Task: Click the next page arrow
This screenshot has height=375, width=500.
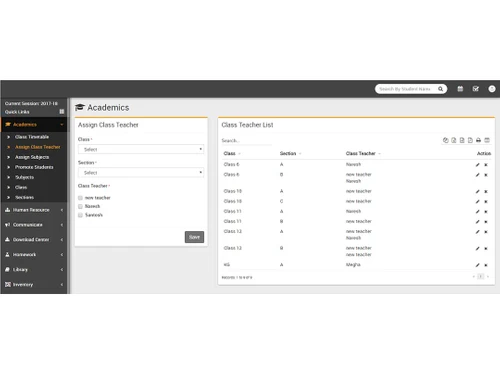Action: (x=488, y=276)
